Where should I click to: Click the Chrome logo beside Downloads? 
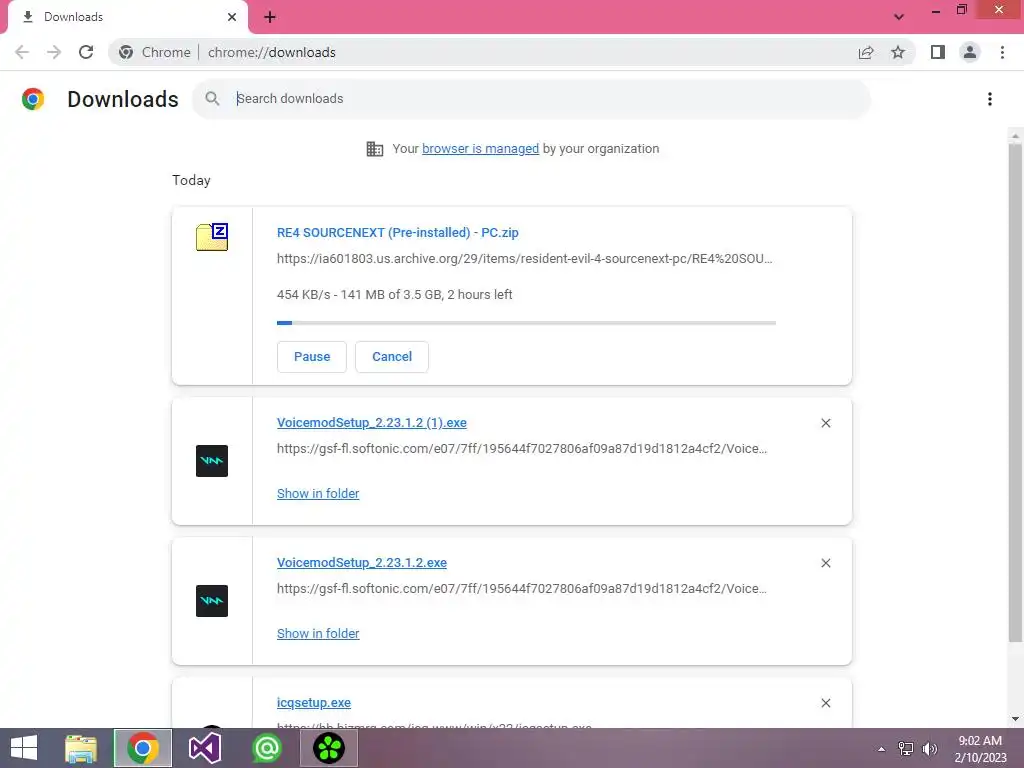[33, 99]
